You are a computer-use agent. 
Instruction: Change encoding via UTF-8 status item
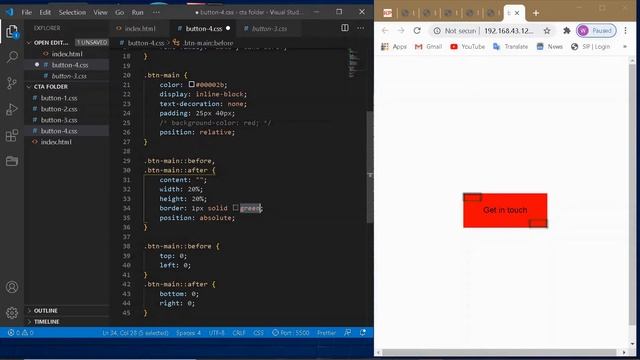[216, 333]
